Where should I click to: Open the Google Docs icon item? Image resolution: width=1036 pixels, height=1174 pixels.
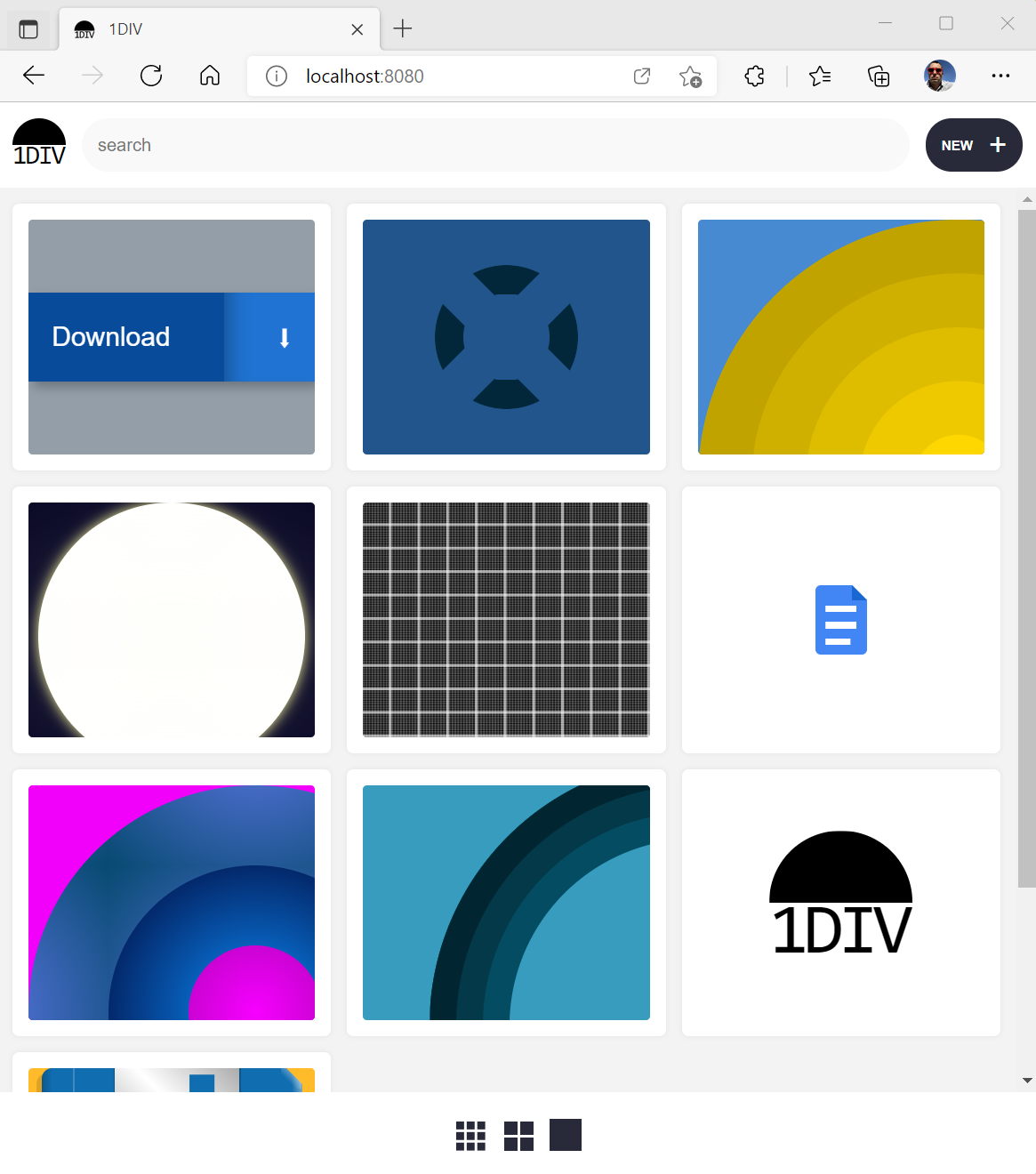pos(840,620)
